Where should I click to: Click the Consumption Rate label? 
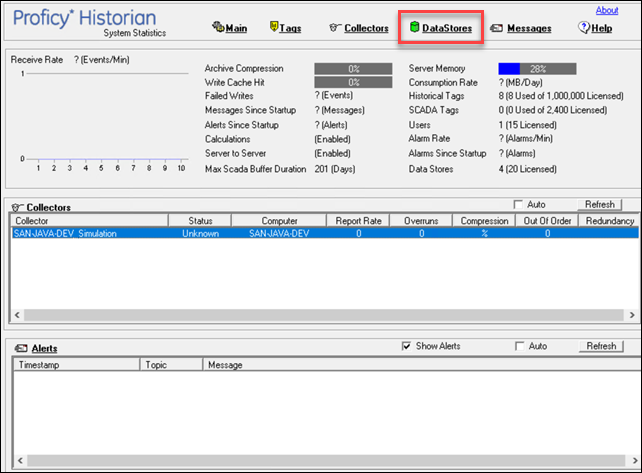[x=443, y=83]
